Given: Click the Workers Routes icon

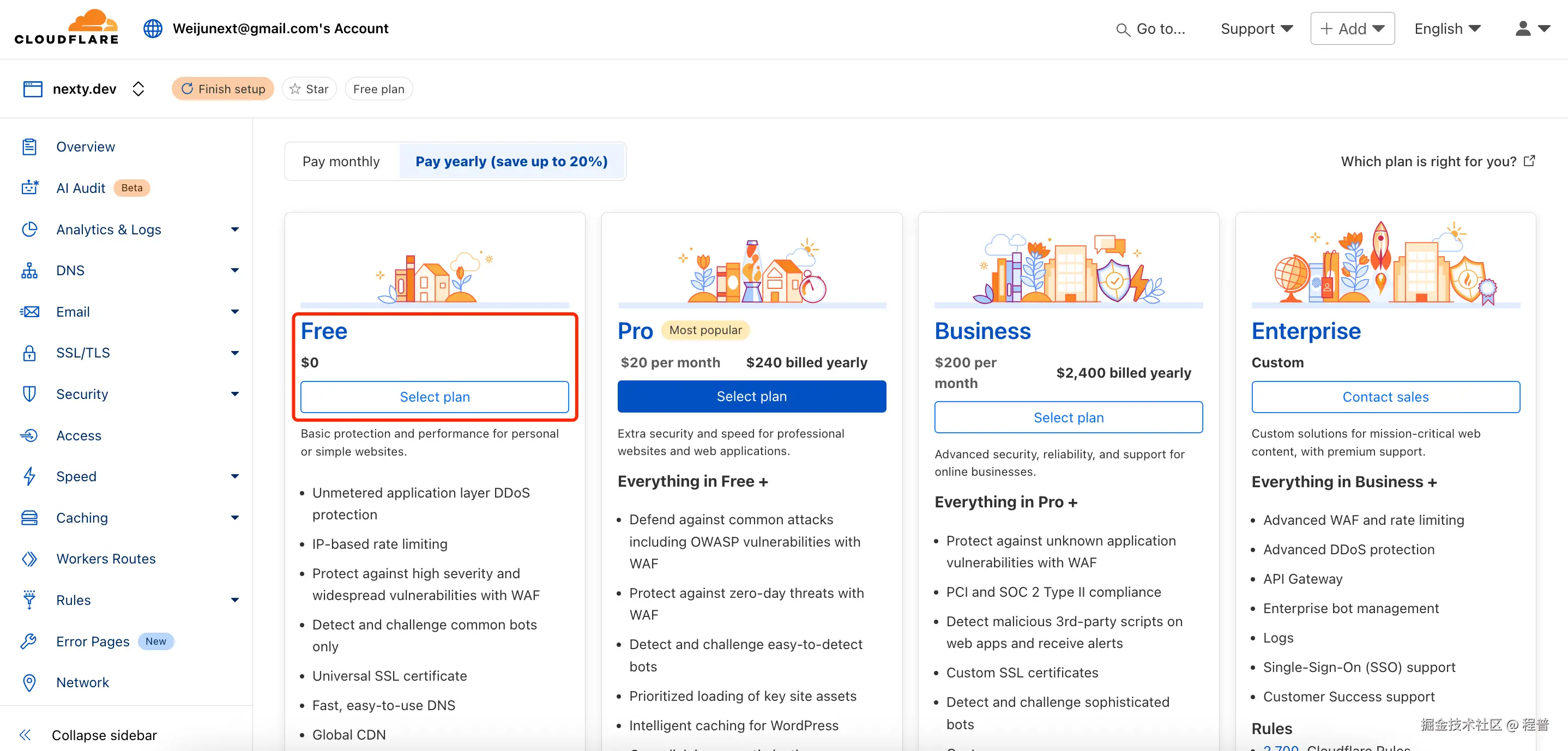Looking at the screenshot, I should point(29,559).
